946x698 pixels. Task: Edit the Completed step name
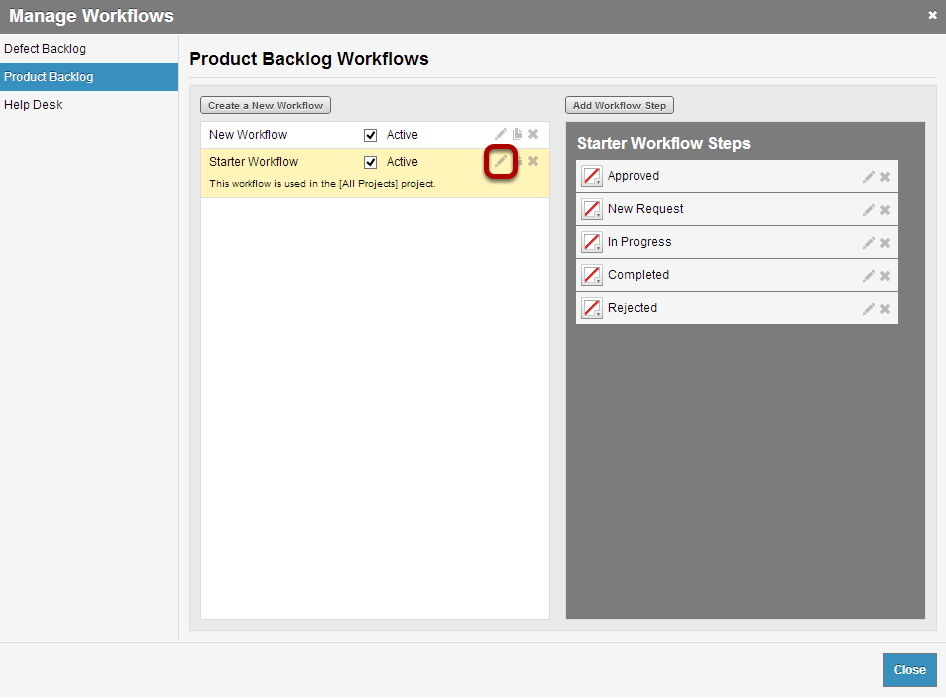(x=868, y=276)
